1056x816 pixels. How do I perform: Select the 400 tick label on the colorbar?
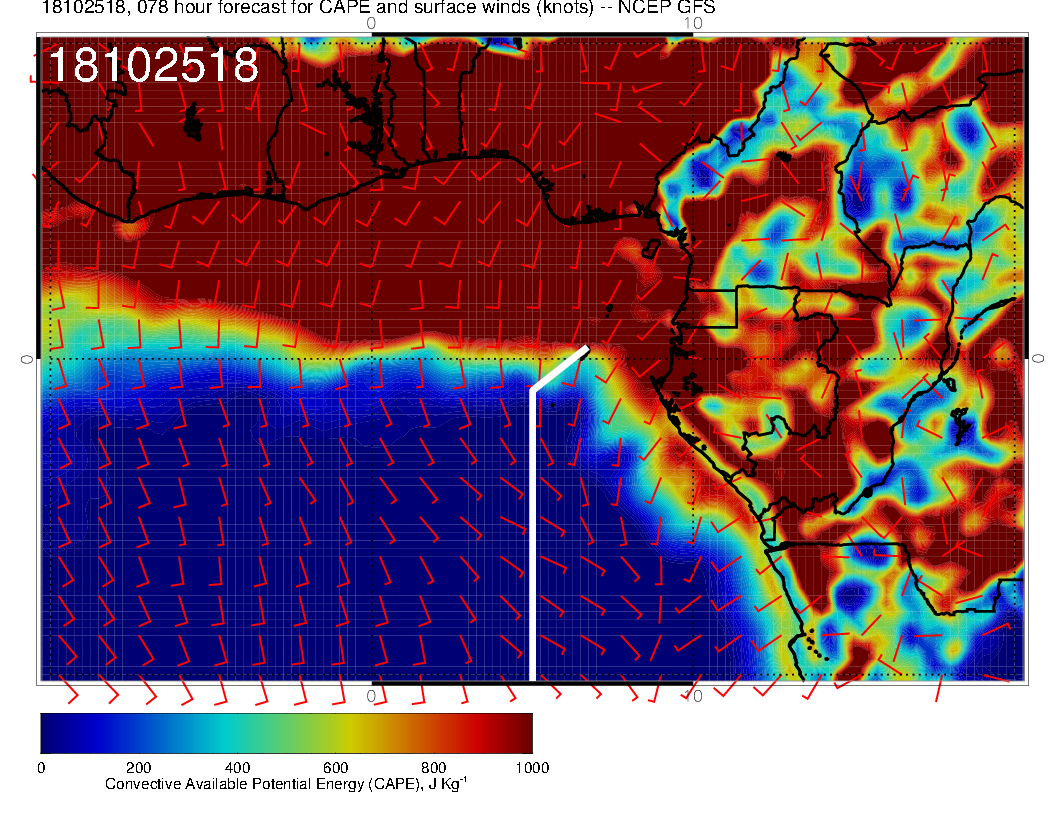tap(237, 768)
